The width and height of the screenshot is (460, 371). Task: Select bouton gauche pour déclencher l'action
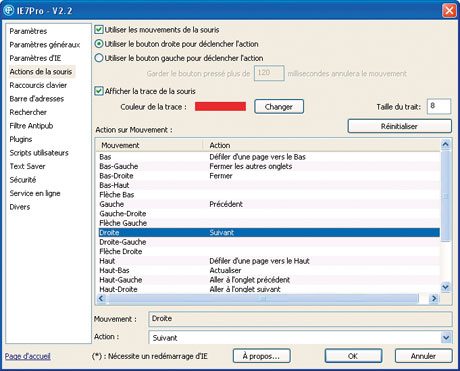pos(99,58)
